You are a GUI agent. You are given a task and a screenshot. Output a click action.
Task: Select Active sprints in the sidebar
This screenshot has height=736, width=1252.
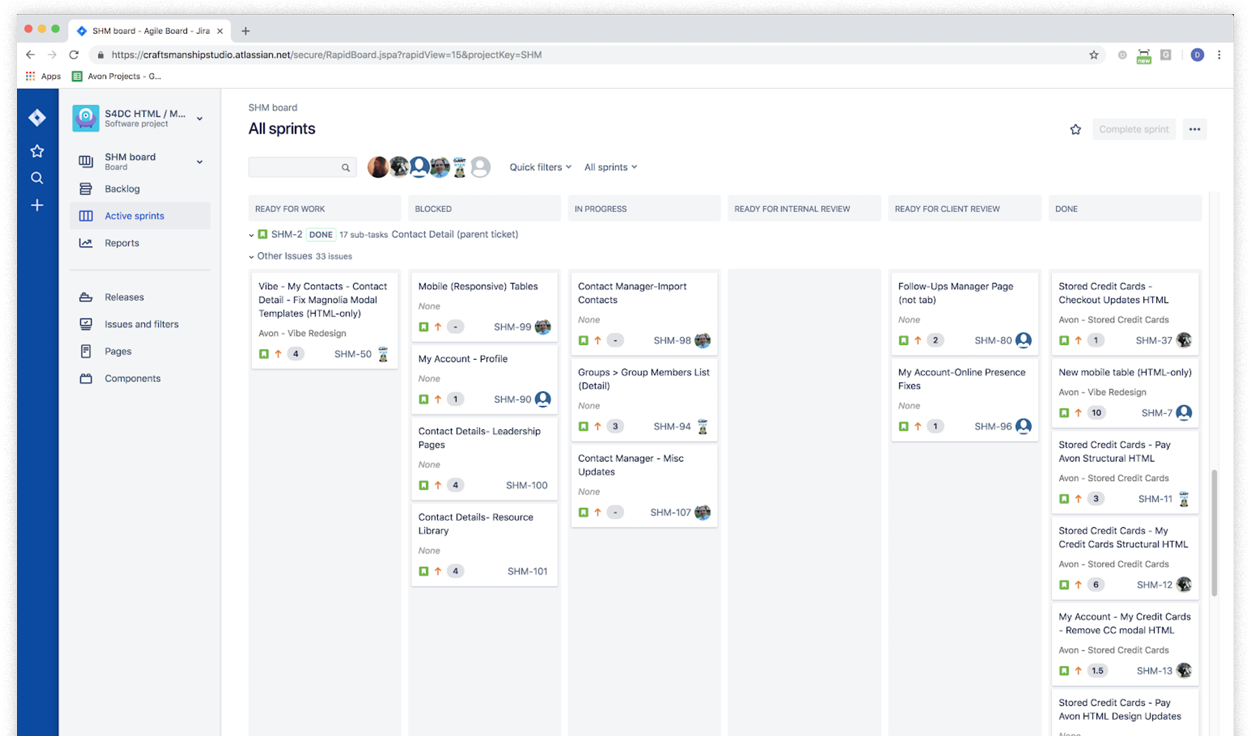tap(140, 216)
